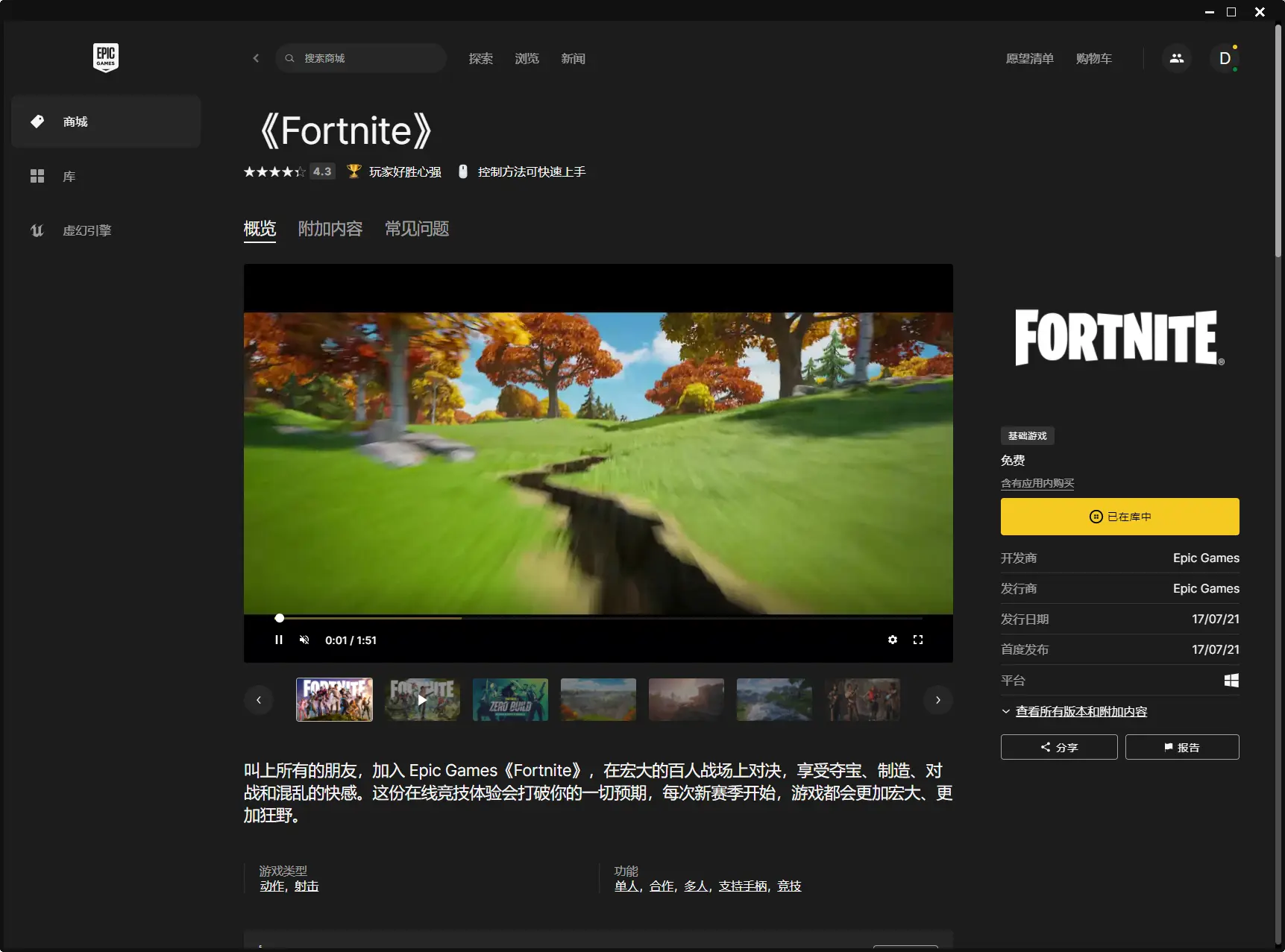The image size is (1285, 952).
Task: Switch to the 常见问题 tab
Action: click(x=417, y=229)
